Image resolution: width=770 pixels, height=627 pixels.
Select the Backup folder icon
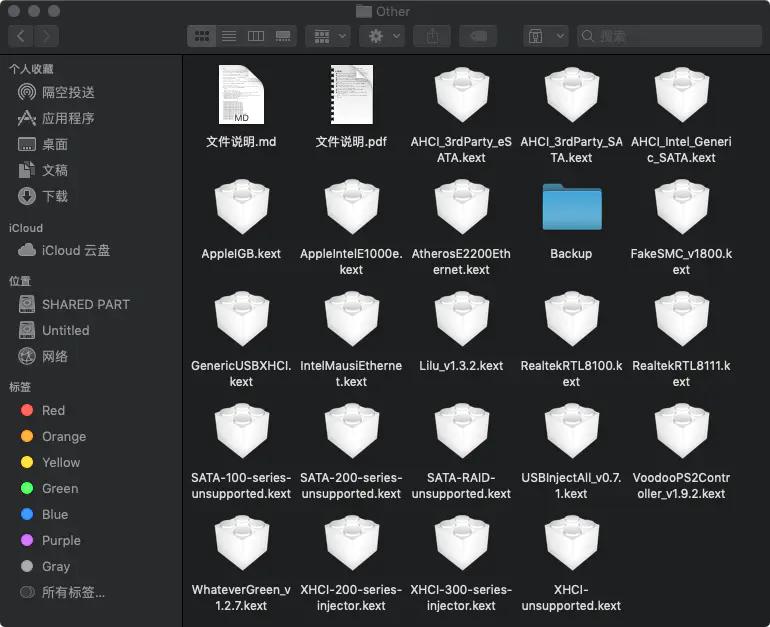pos(572,207)
